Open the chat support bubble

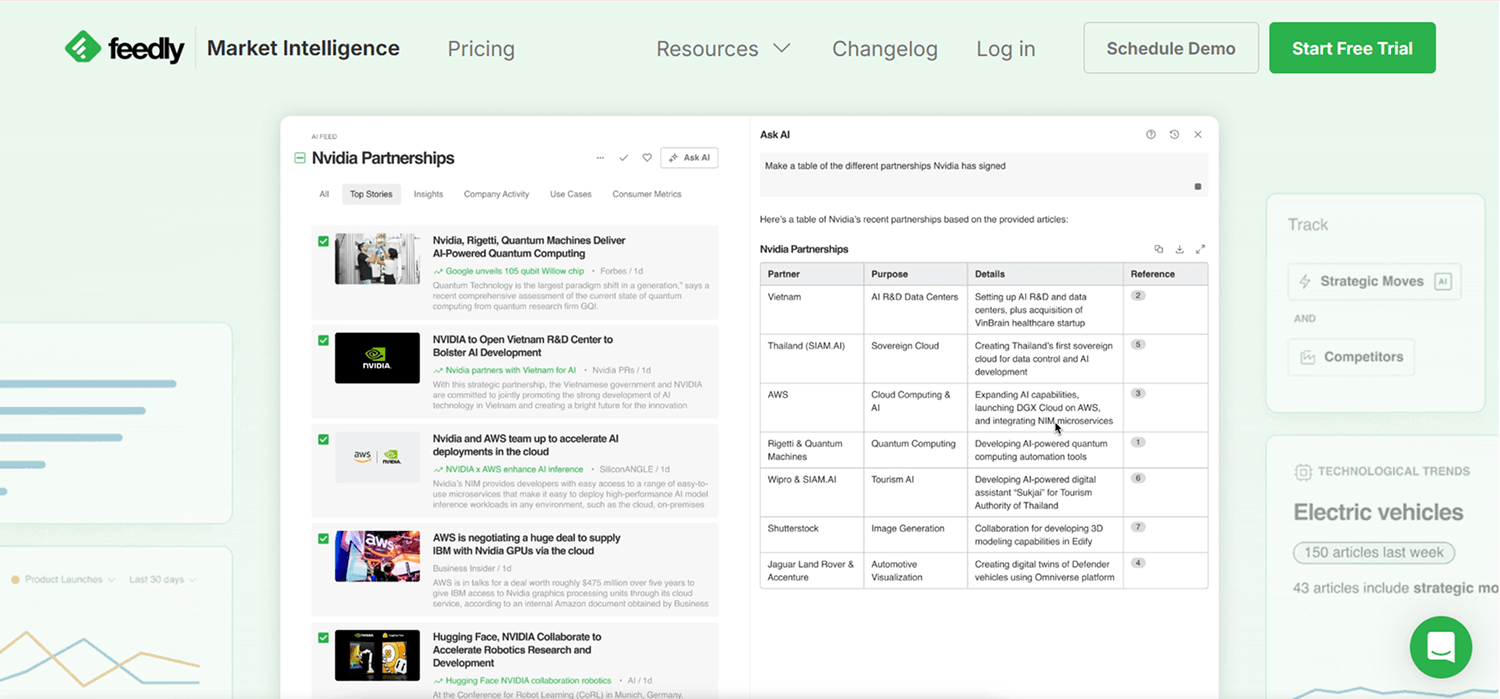click(x=1441, y=647)
